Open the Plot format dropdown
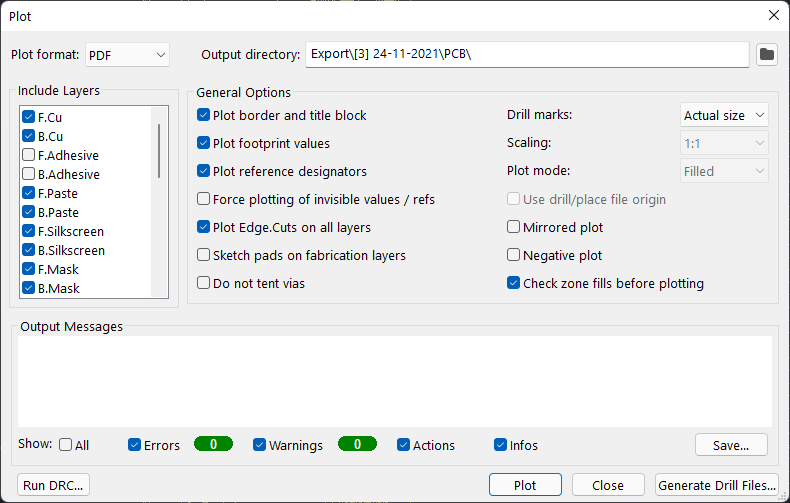The width and height of the screenshot is (790, 503). 127,55
